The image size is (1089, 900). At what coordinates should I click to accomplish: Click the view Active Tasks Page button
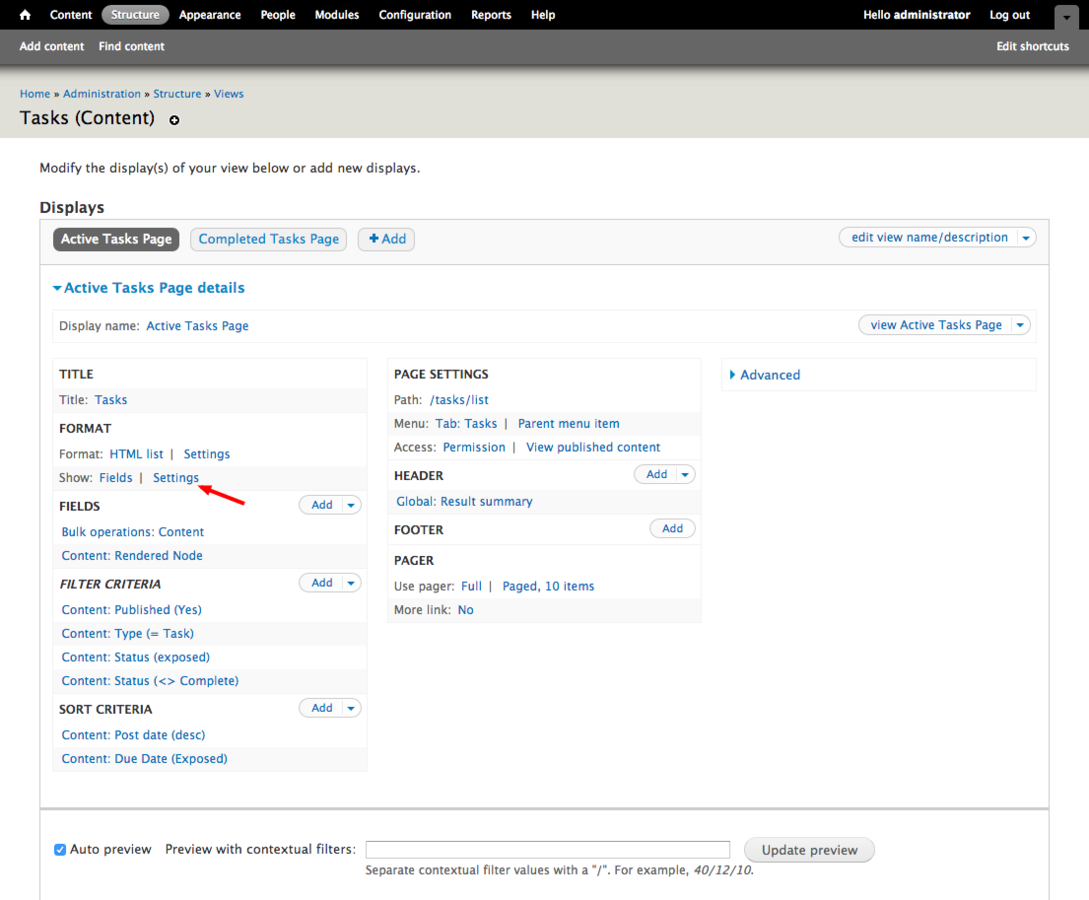coord(936,325)
